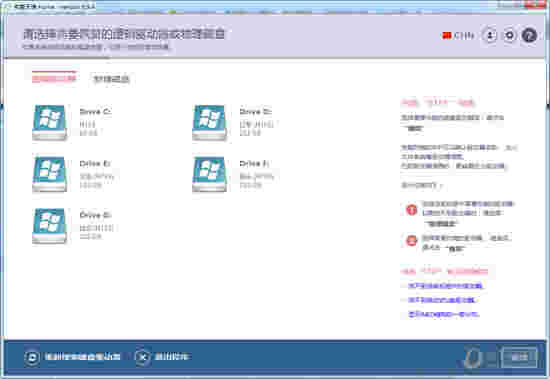Select the Drive E: disk icon
550x379 pixels.
point(49,174)
